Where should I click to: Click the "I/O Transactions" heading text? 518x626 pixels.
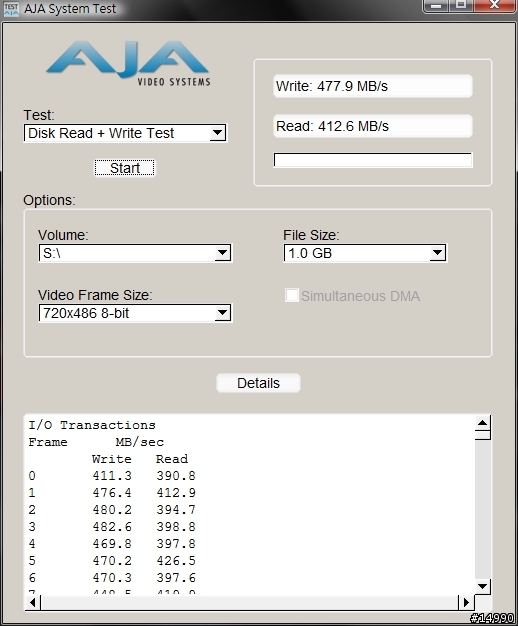[92, 425]
